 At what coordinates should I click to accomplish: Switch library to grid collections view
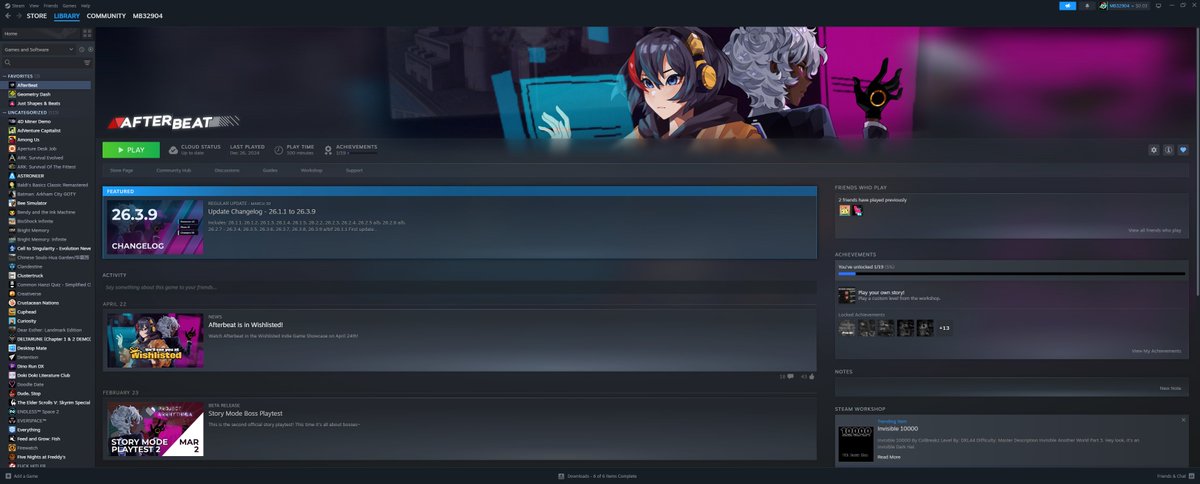pos(87,34)
